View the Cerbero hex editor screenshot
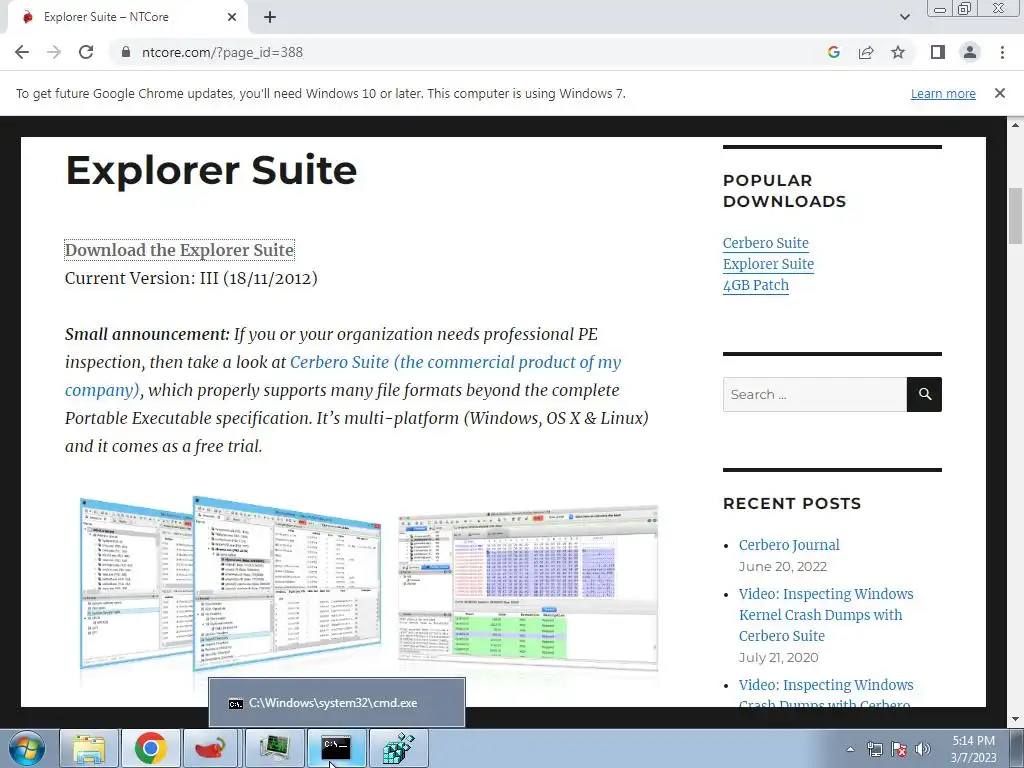Viewport: 1024px width, 768px height. pos(528,586)
